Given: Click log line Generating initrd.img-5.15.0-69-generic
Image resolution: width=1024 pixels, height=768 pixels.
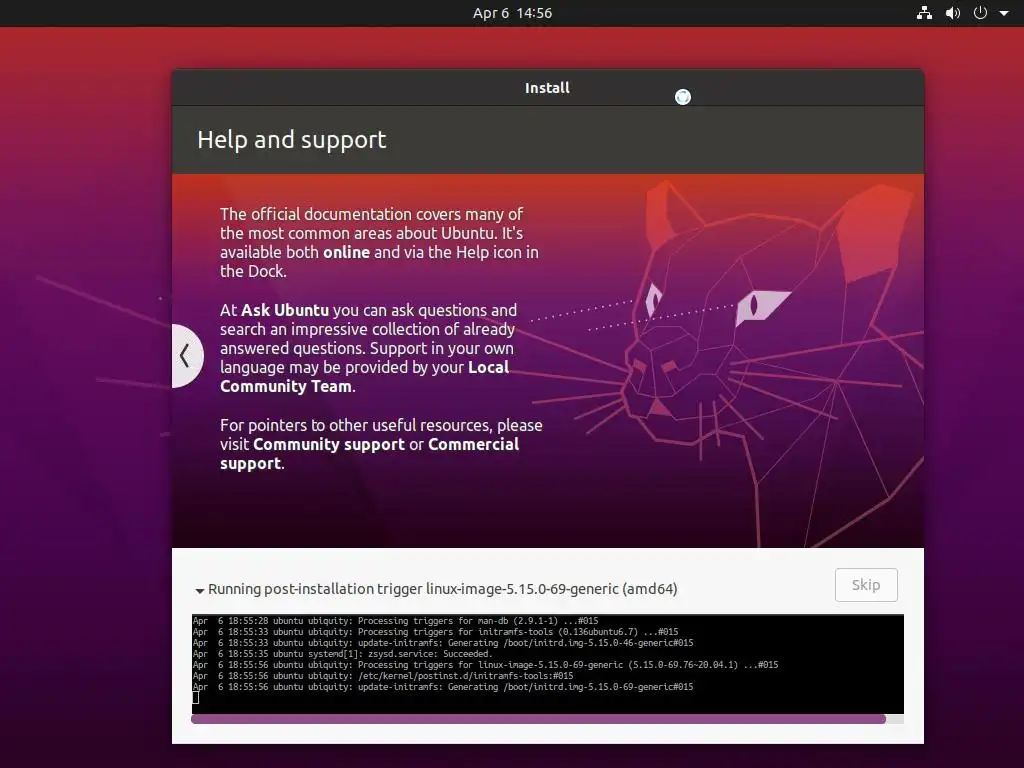Looking at the screenshot, I should 443,687.
